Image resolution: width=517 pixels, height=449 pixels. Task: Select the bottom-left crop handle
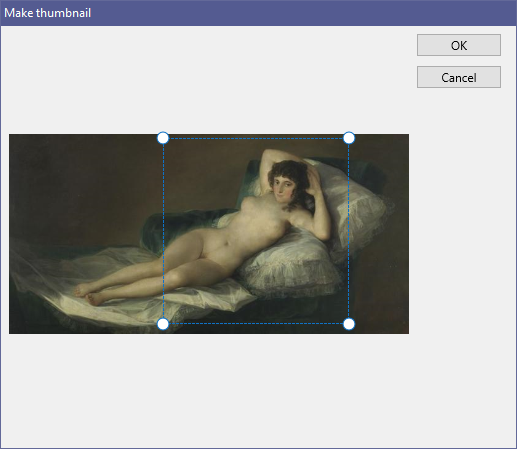(x=163, y=324)
